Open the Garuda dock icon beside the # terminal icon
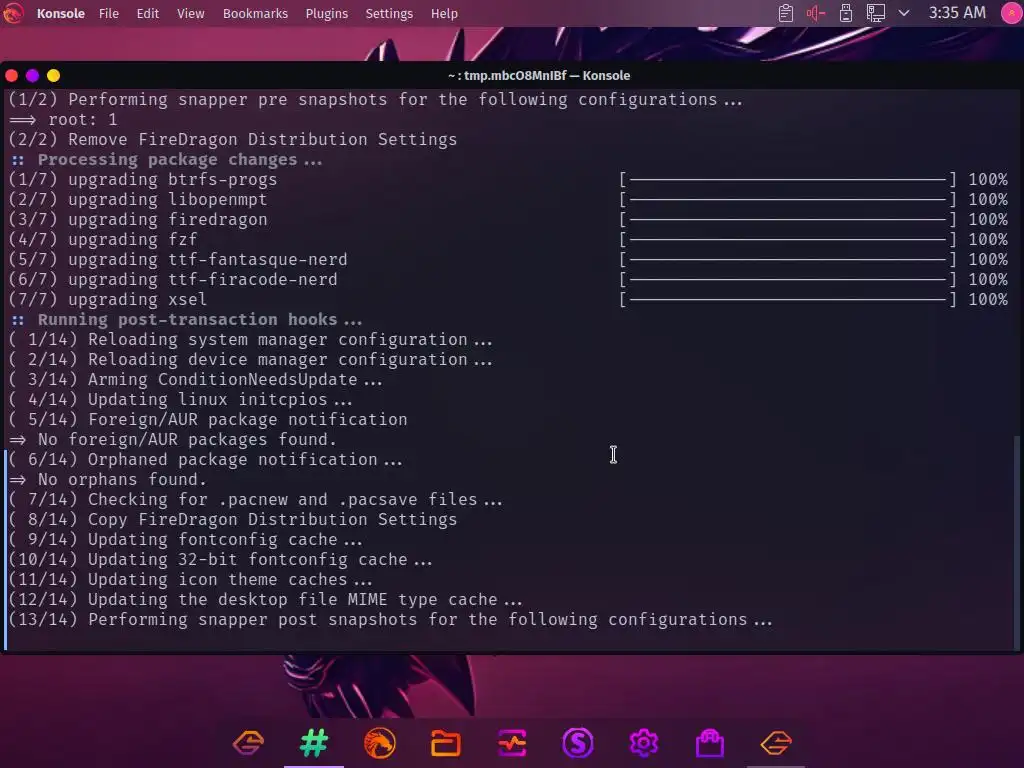 tap(248, 743)
